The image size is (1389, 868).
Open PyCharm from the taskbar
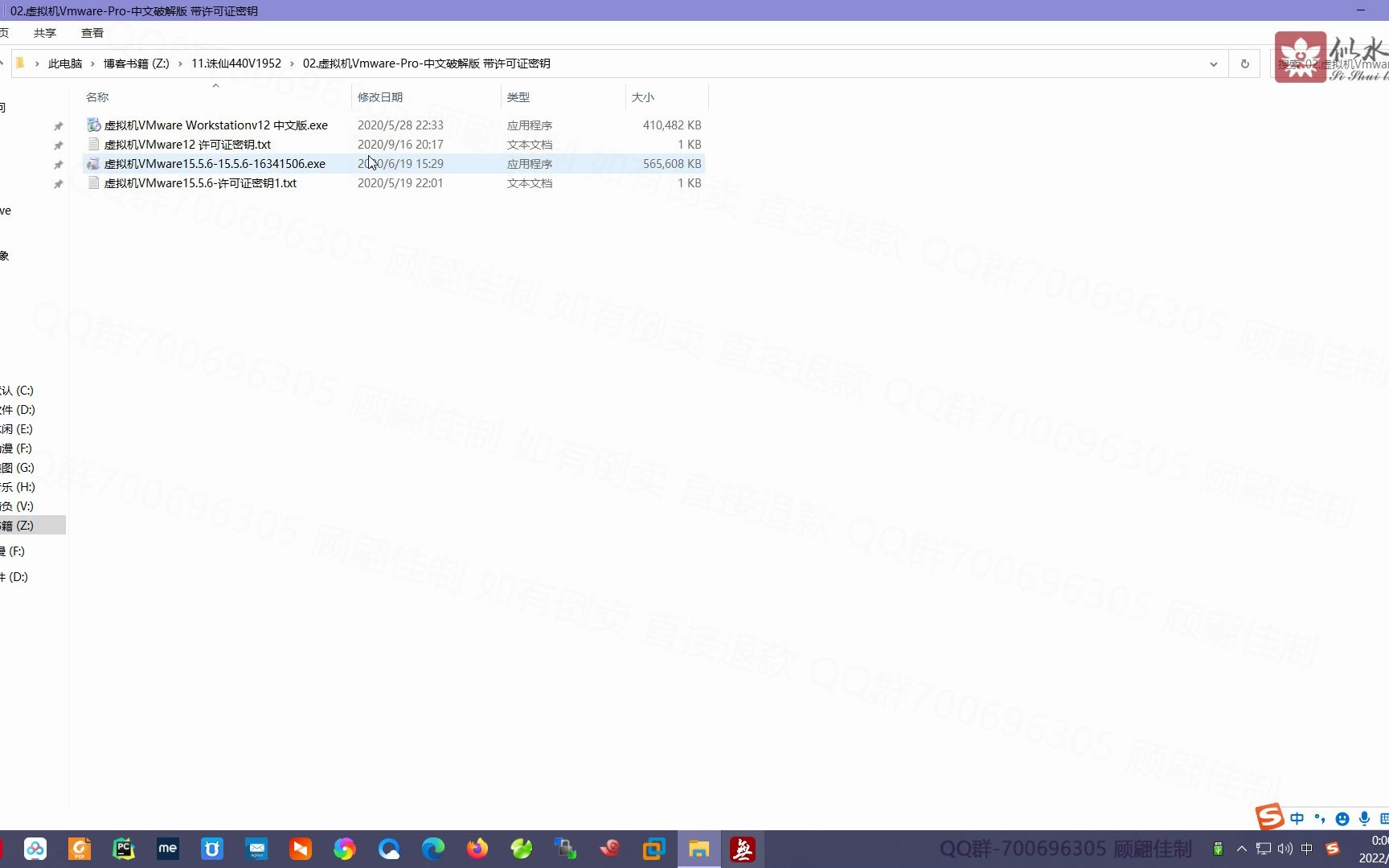[x=124, y=849]
